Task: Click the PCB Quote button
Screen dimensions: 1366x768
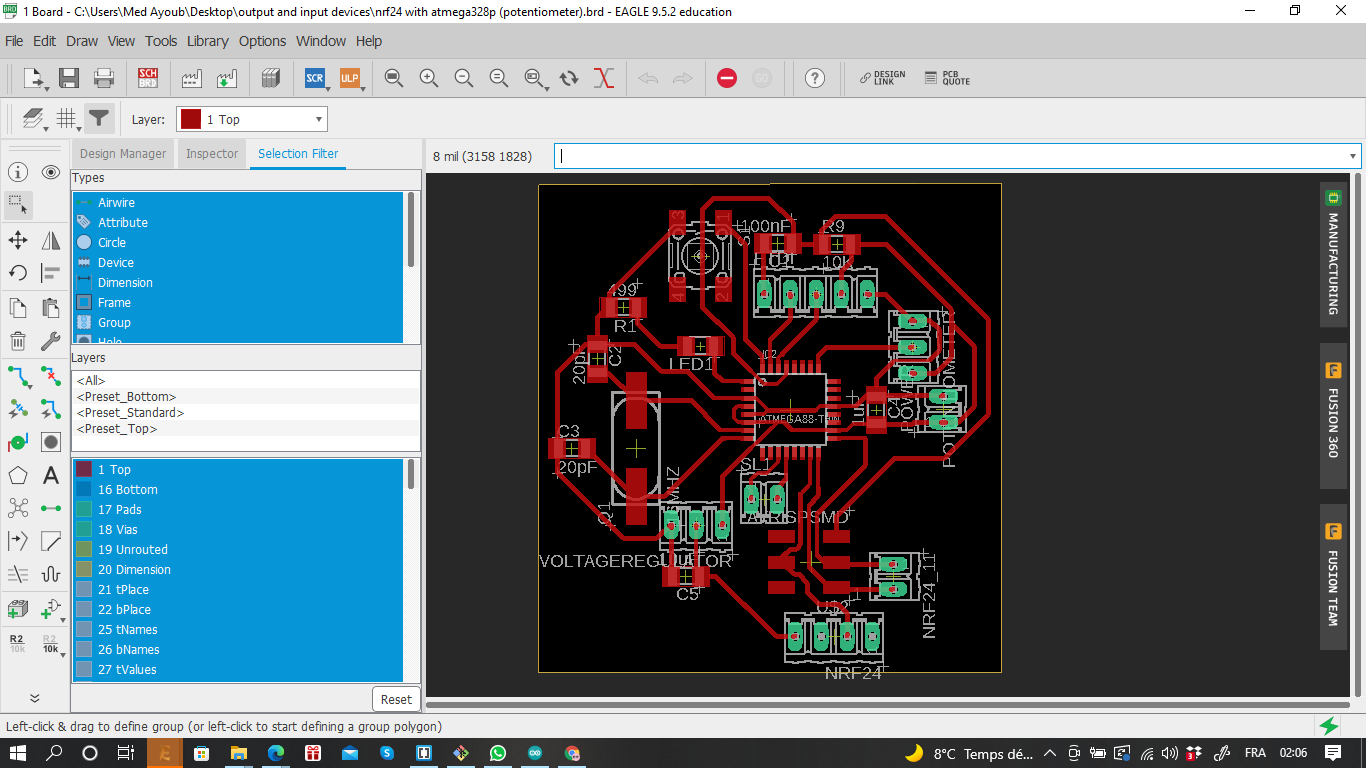Action: (x=947, y=78)
